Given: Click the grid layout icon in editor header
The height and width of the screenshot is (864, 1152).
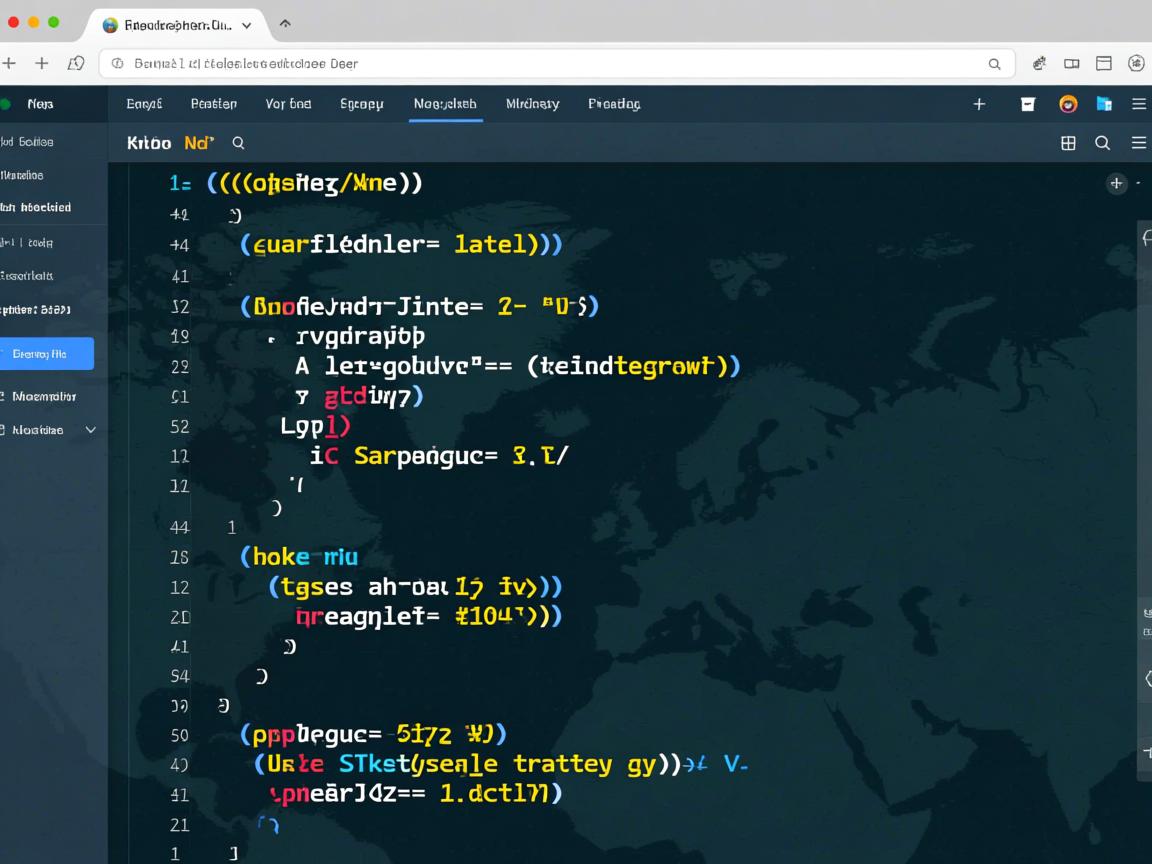Looking at the screenshot, I should (x=1068, y=143).
